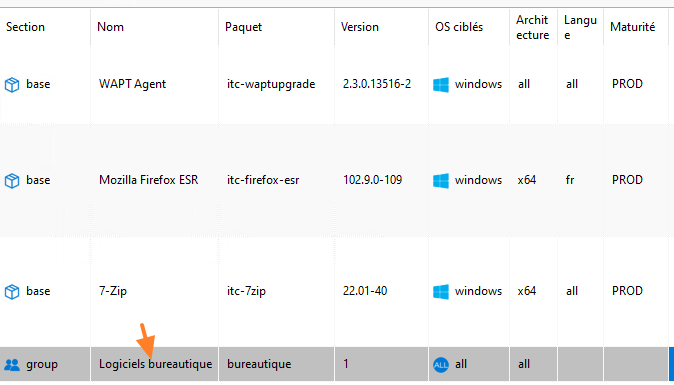Screen dimensions: 674x385
Task: Click the Windows logo in the Firefox ESR row
Action: tap(441, 180)
